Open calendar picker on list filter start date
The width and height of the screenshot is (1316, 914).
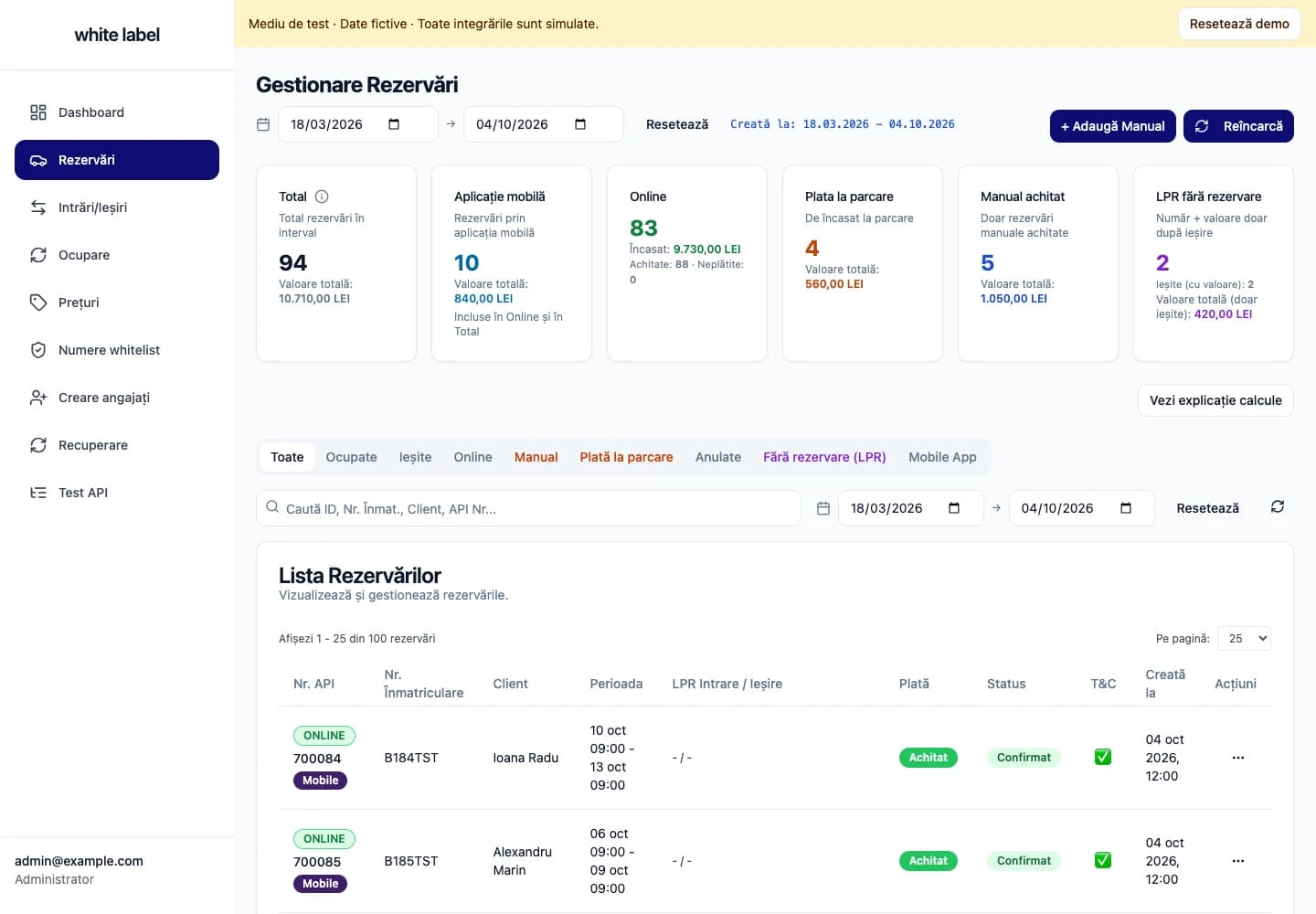pyautogui.click(x=954, y=508)
